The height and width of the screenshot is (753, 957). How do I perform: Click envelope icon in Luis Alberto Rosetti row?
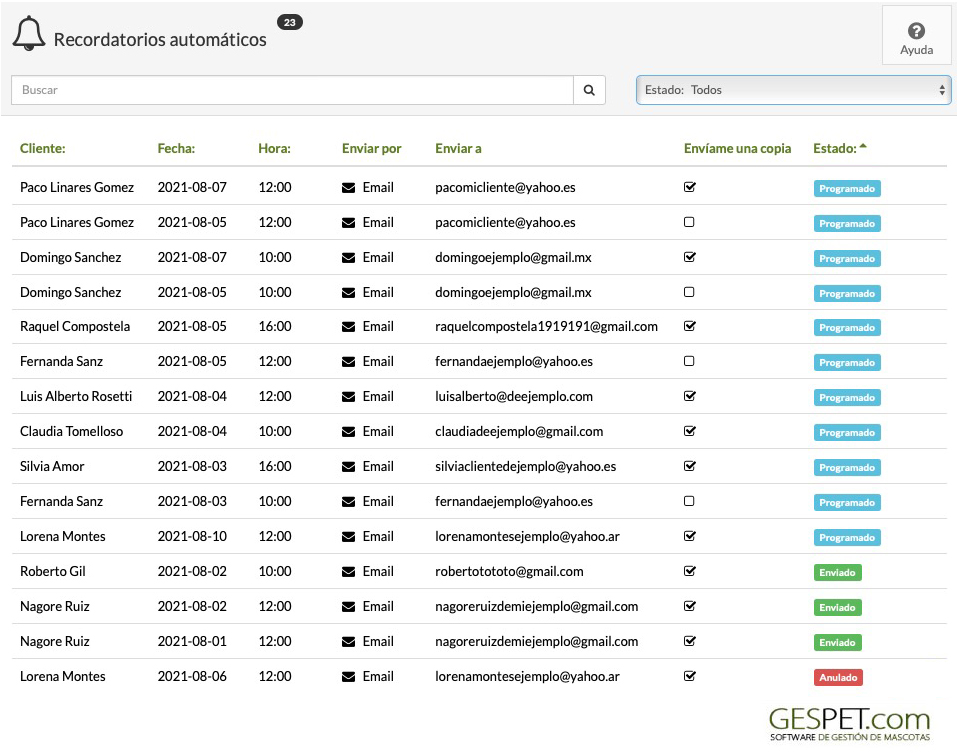348,397
